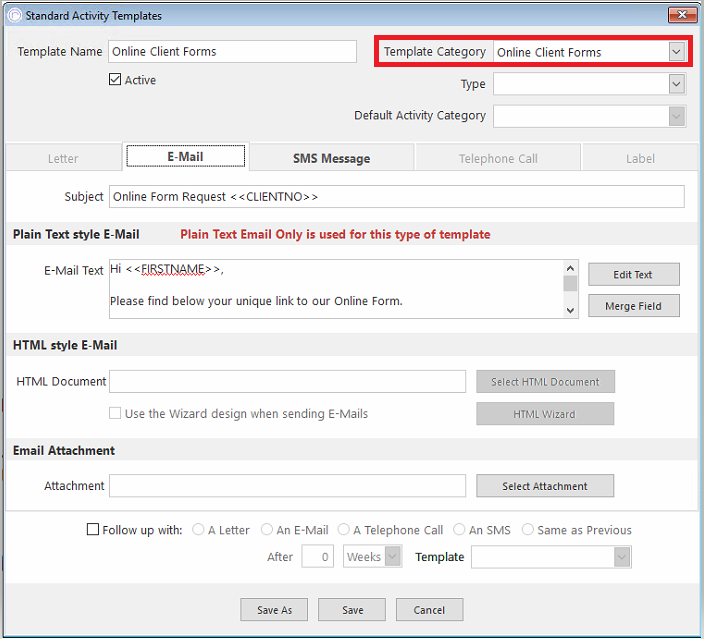This screenshot has width=704, height=639.
Task: Open Default Activity Category dropdown
Action: click(677, 116)
